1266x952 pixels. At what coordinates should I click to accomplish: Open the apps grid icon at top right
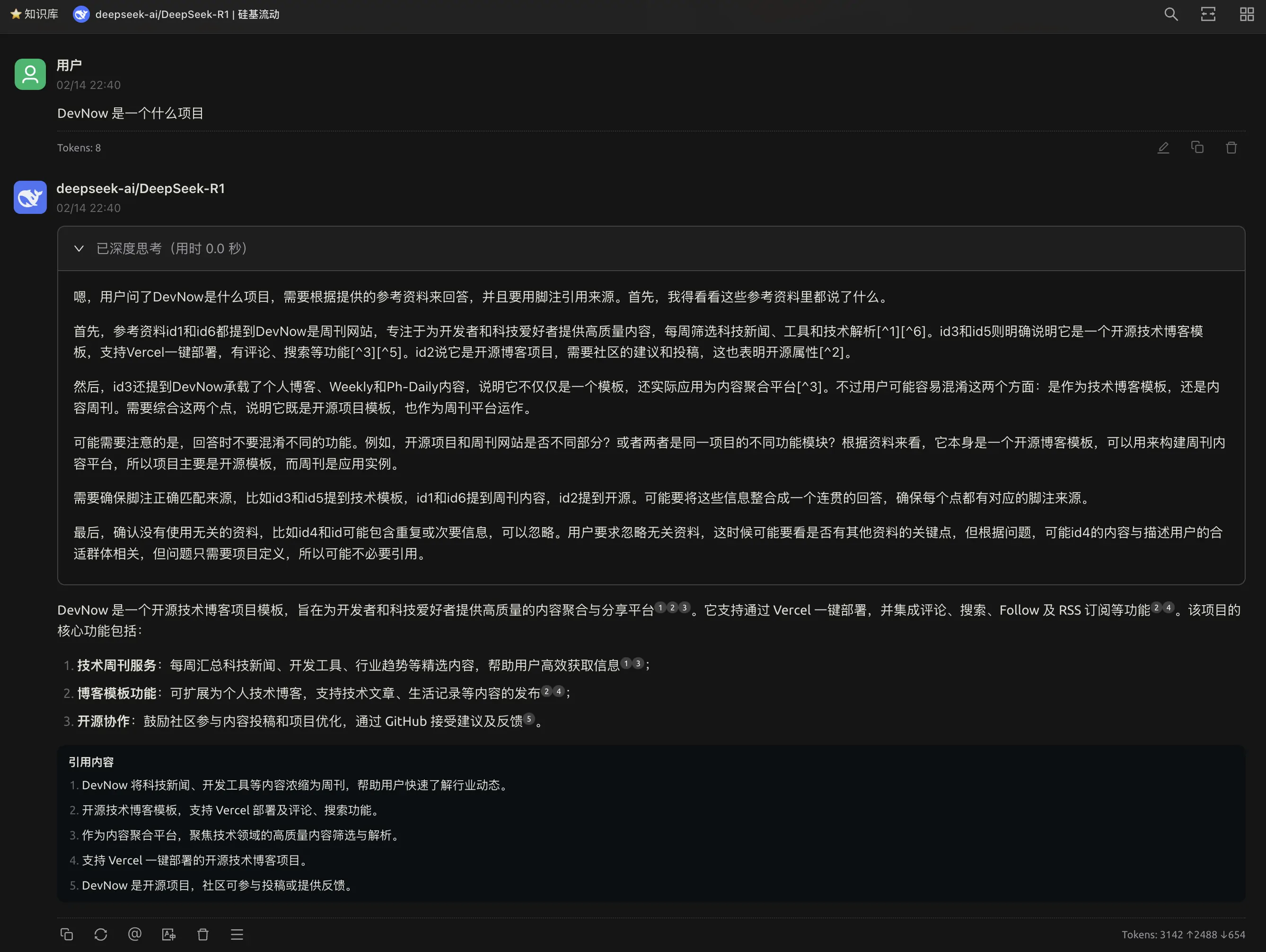point(1247,14)
